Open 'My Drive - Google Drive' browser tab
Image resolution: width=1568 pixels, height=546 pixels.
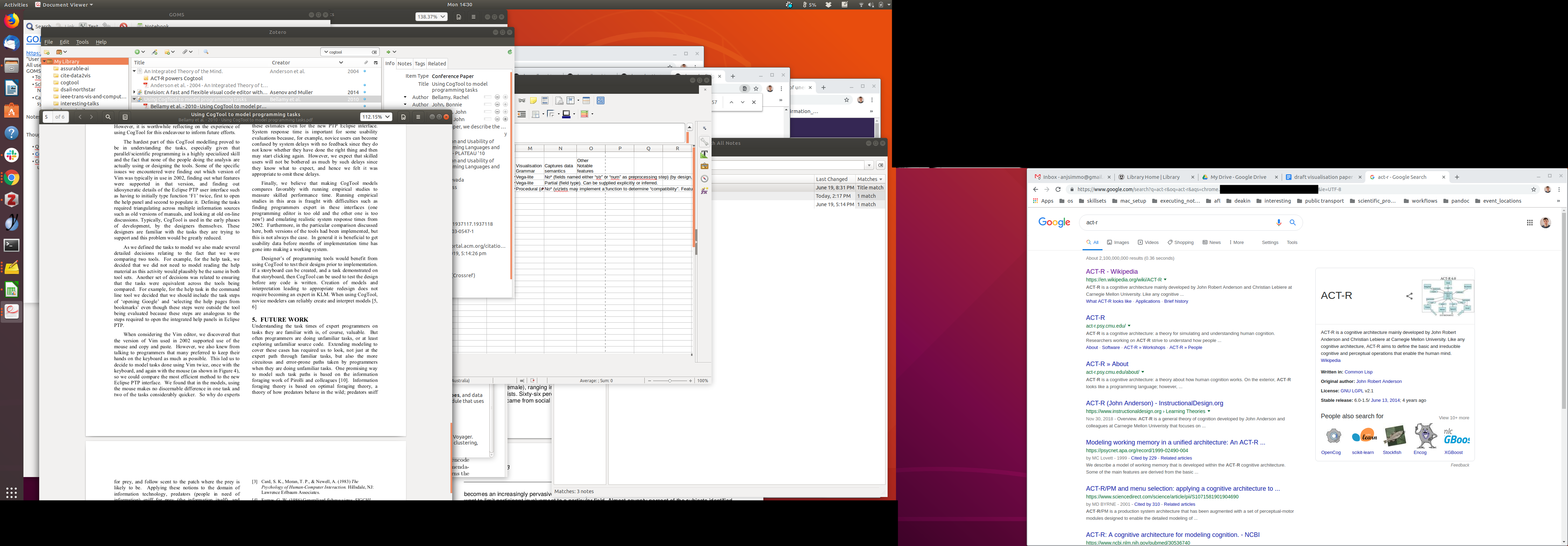(x=1238, y=177)
